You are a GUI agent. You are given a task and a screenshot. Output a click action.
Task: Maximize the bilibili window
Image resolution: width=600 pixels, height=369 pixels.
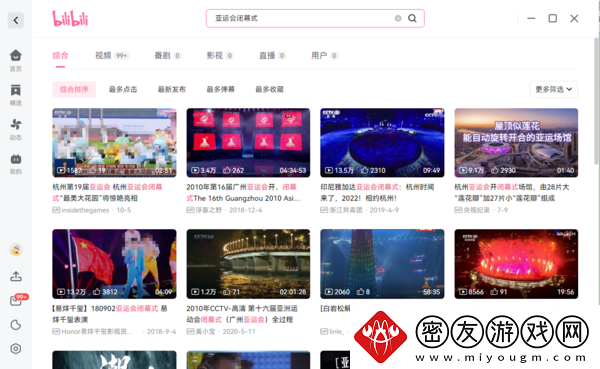coord(553,18)
